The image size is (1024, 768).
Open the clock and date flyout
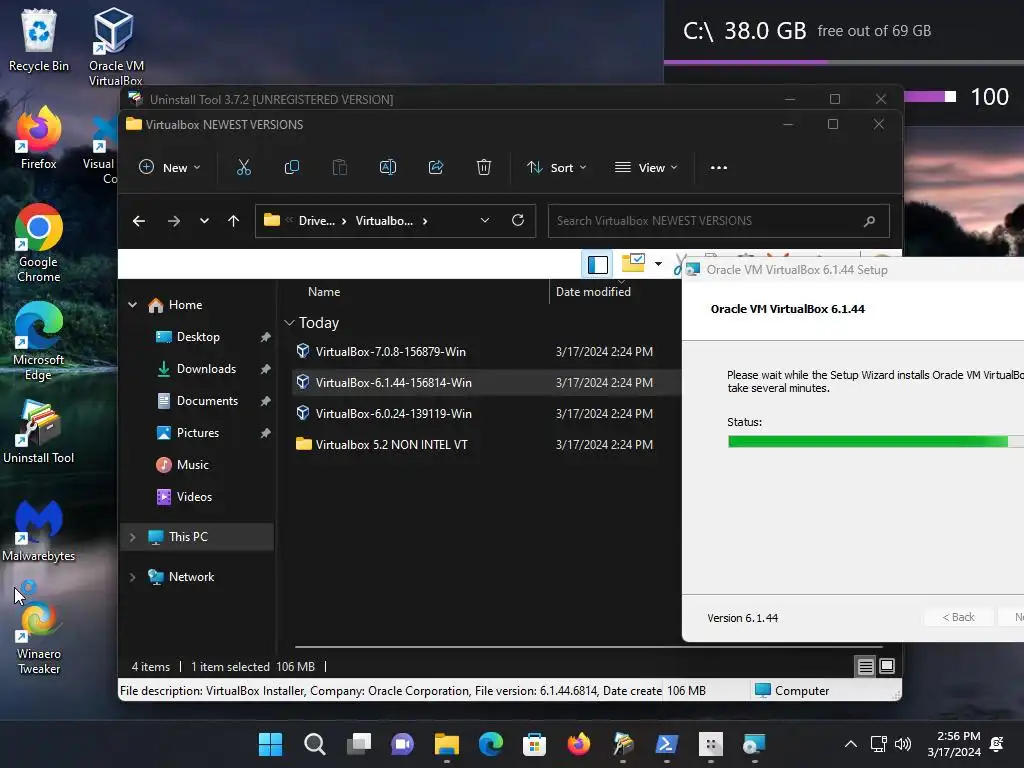[x=953, y=744]
